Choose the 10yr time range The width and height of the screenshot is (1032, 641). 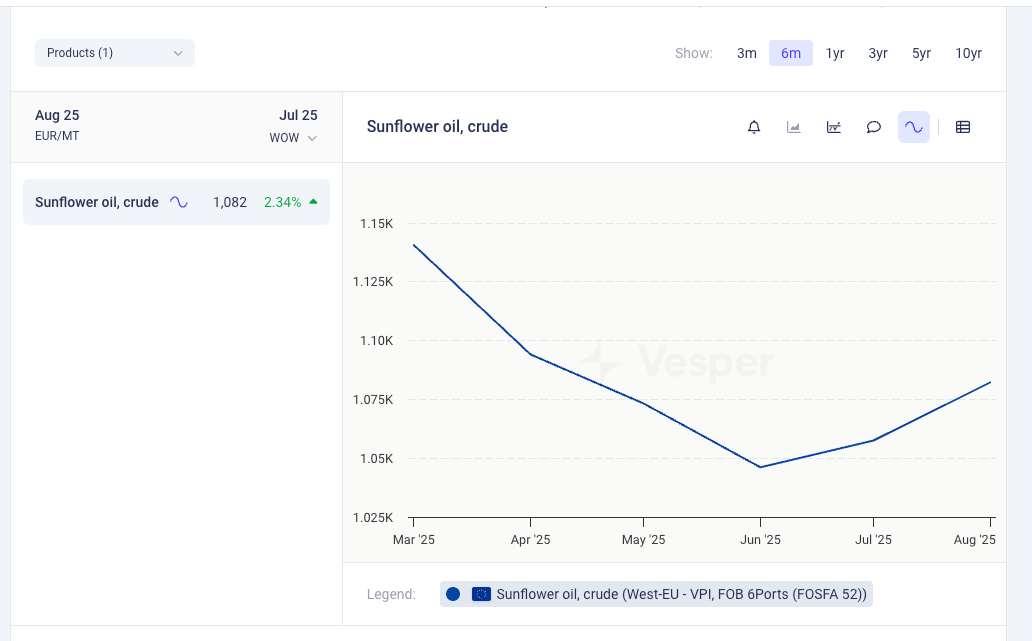tap(968, 53)
